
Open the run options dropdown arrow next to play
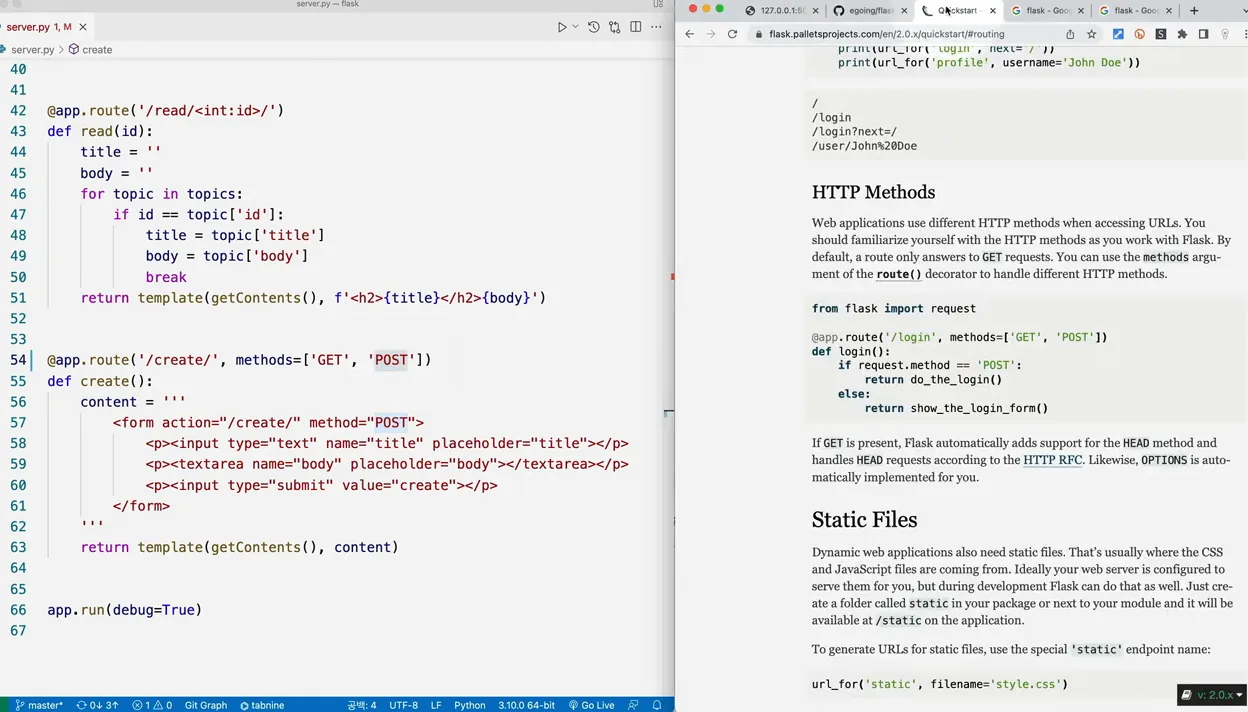pyautogui.click(x=575, y=27)
